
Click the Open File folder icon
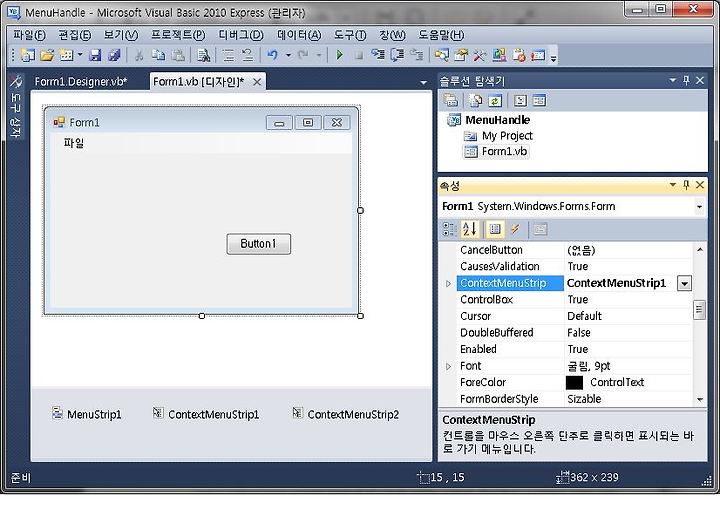(47, 56)
